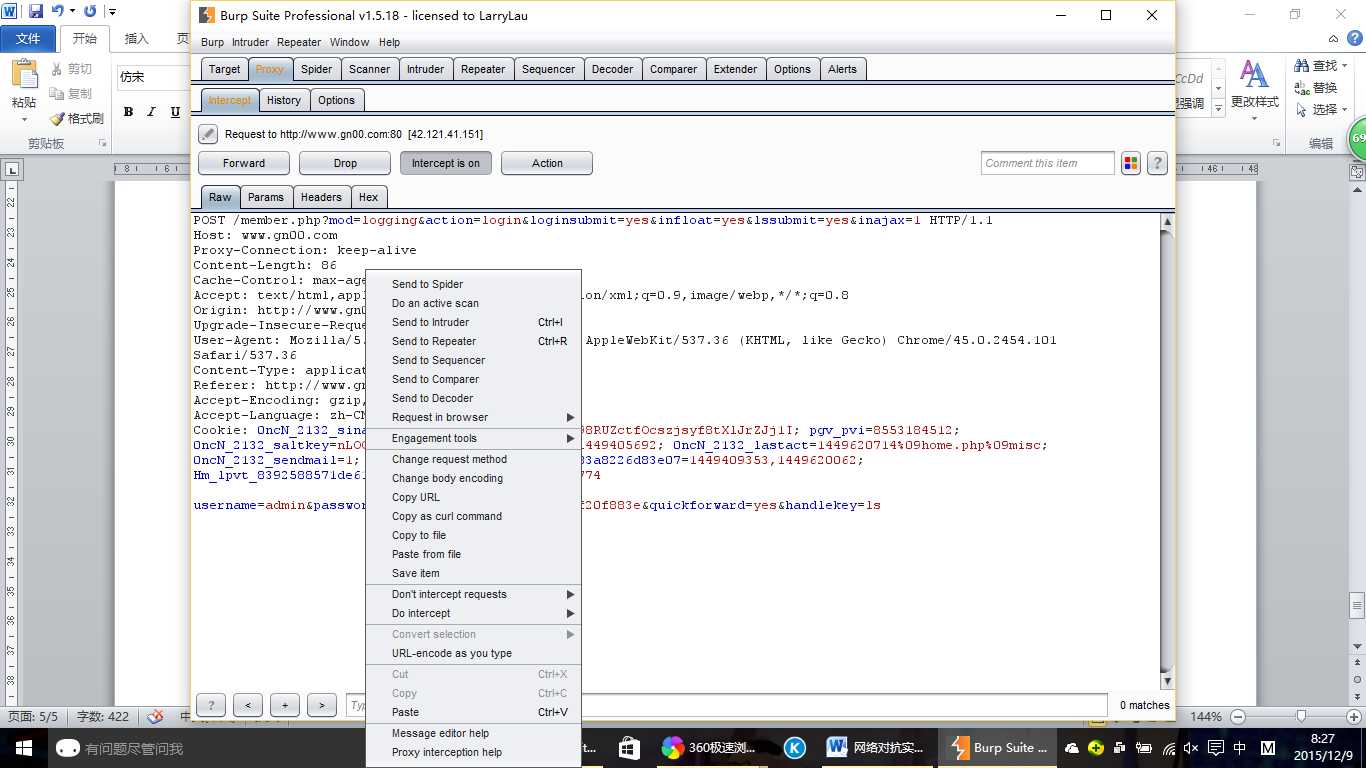Click the Undo icon in Word toolbar
Screen dimensions: 1366x768
click(58, 11)
